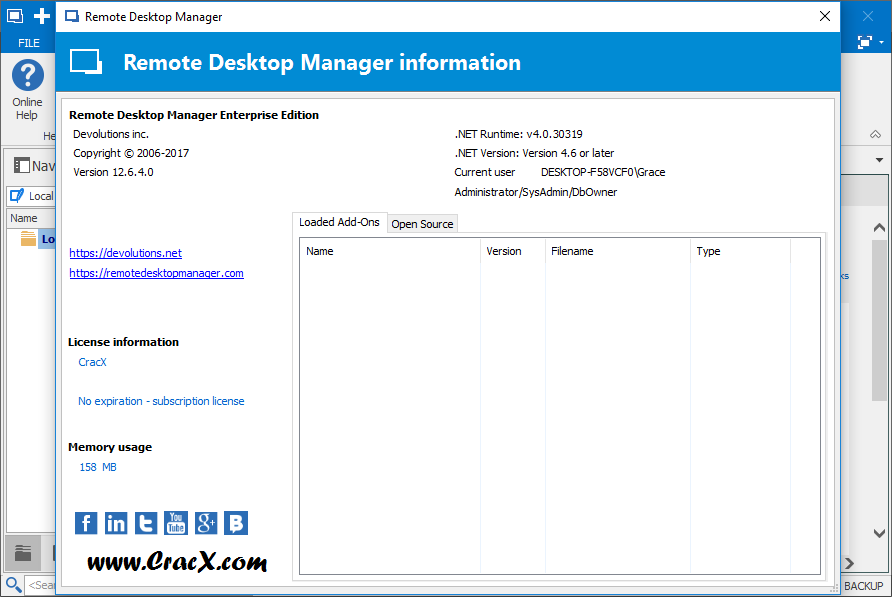Close the Remote Desktop Manager information dialog

point(825,16)
